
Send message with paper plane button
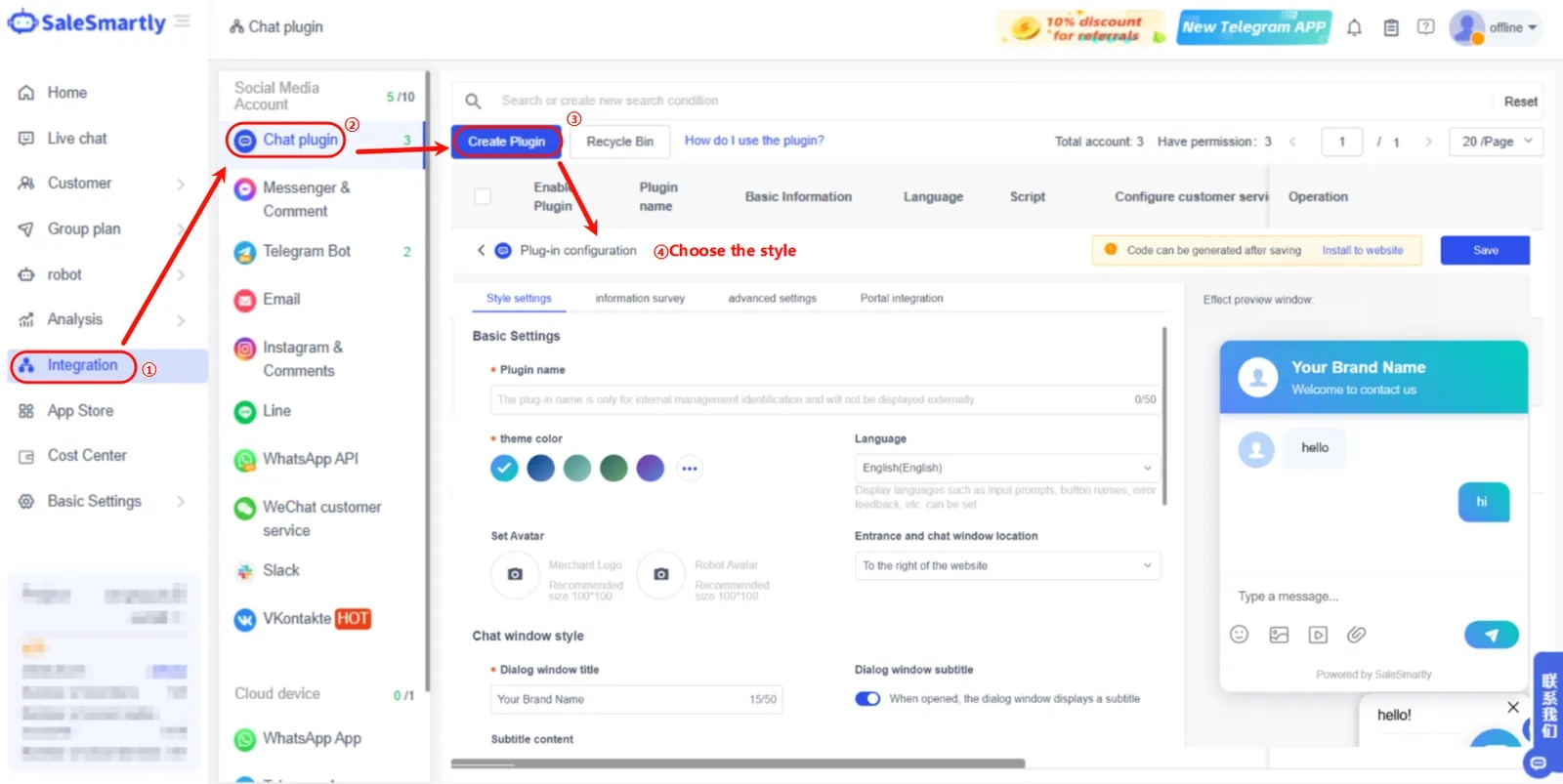pos(1491,635)
